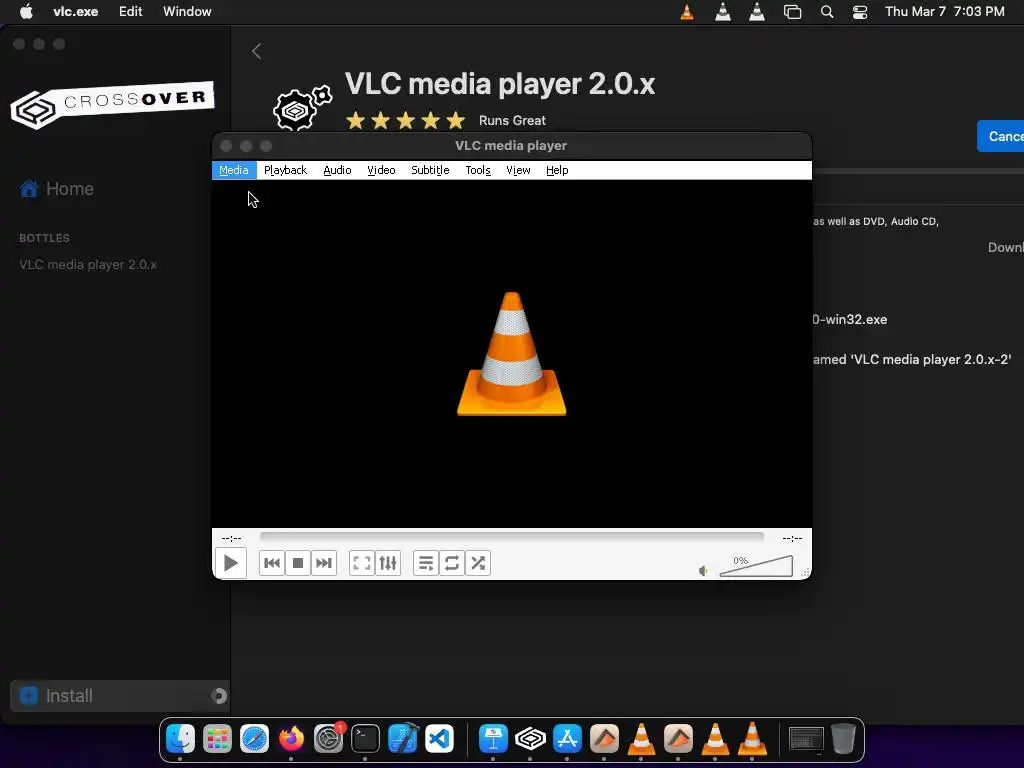Click the five-star rating in CrossOver
1024x768 pixels.
point(406,120)
